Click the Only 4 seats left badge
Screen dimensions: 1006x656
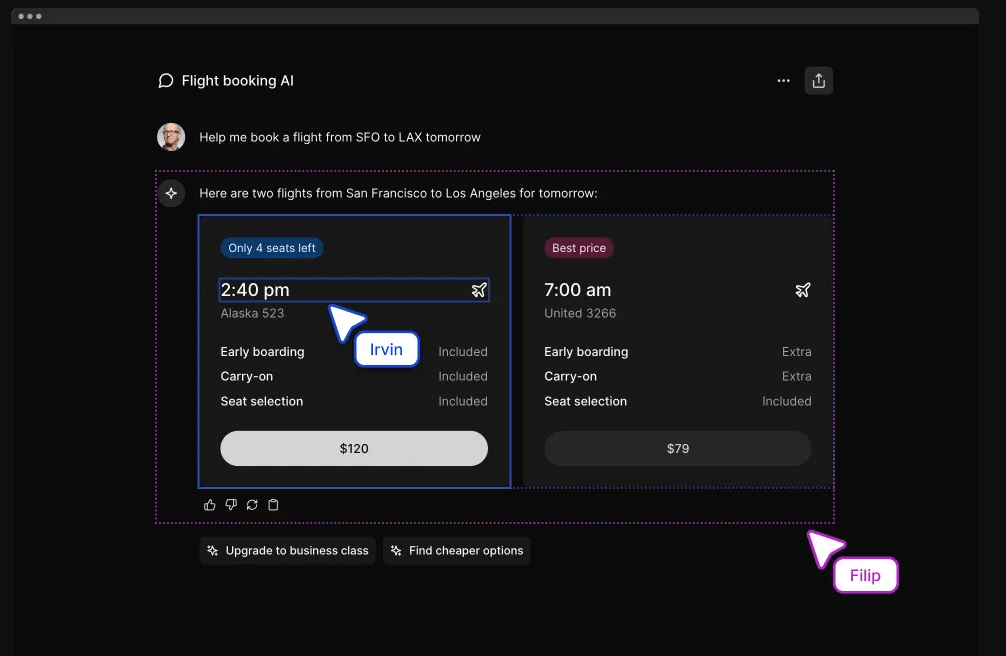pyautogui.click(x=272, y=248)
